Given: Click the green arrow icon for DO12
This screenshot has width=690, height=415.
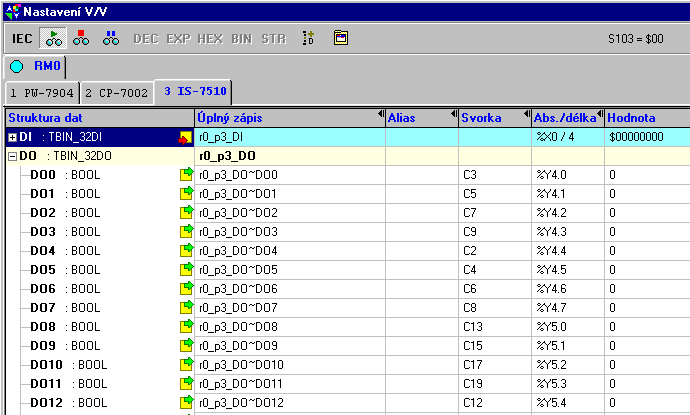Looking at the screenshot, I should [187, 402].
